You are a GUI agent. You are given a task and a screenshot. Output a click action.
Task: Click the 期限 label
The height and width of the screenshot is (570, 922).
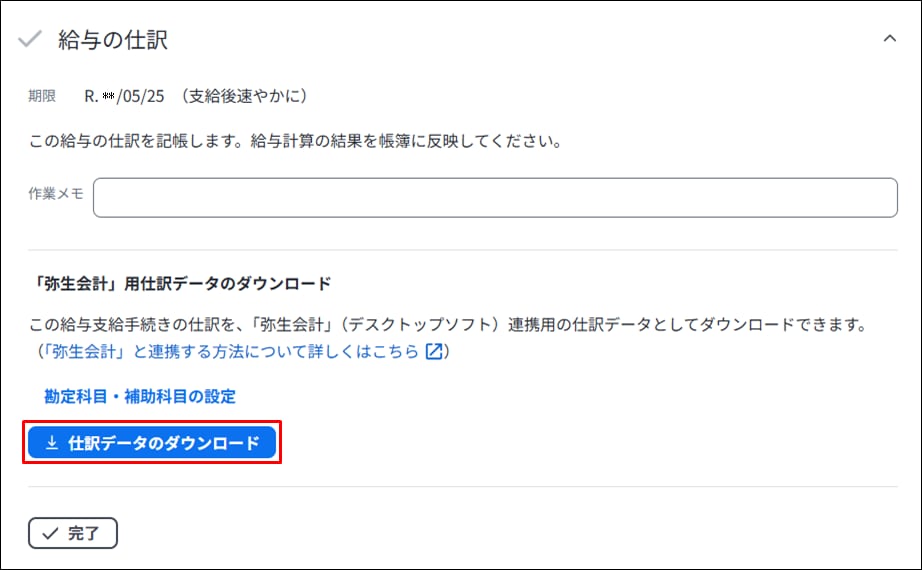42,96
